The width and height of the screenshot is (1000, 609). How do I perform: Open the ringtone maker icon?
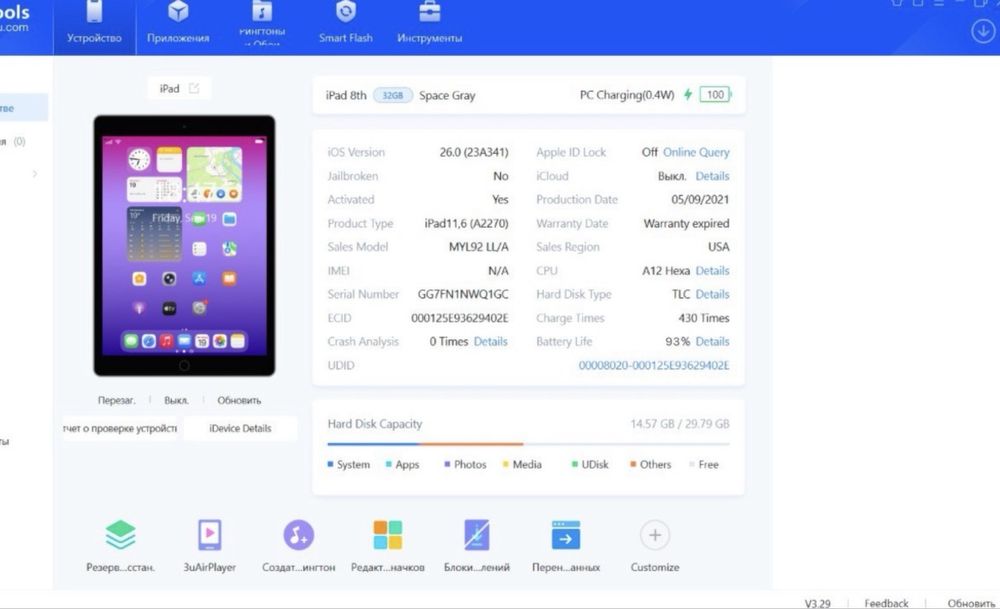298,534
